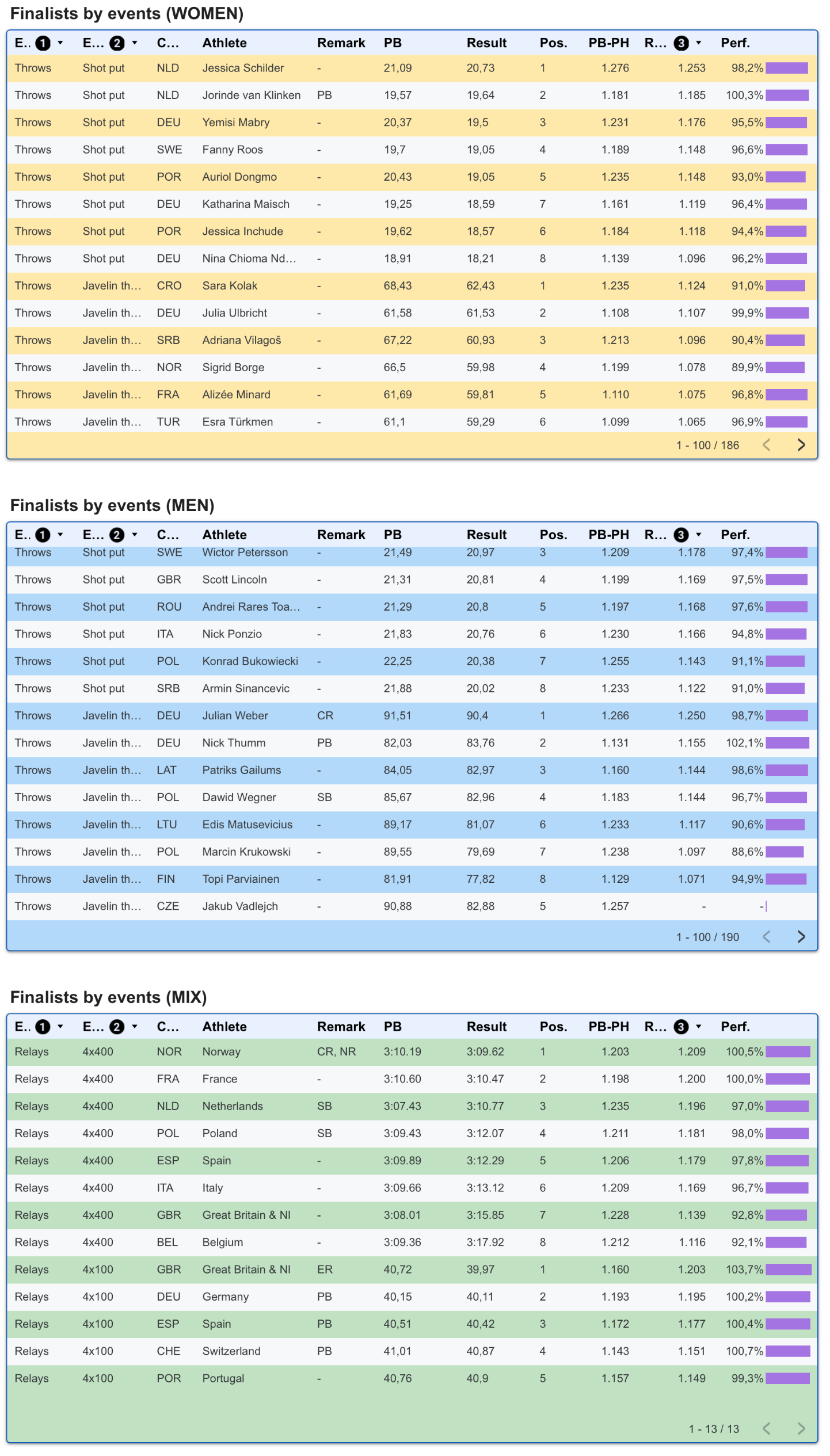Image resolution: width=830 pixels, height=1456 pixels.
Task: Go to next page of WOMEN table
Action: click(x=801, y=445)
